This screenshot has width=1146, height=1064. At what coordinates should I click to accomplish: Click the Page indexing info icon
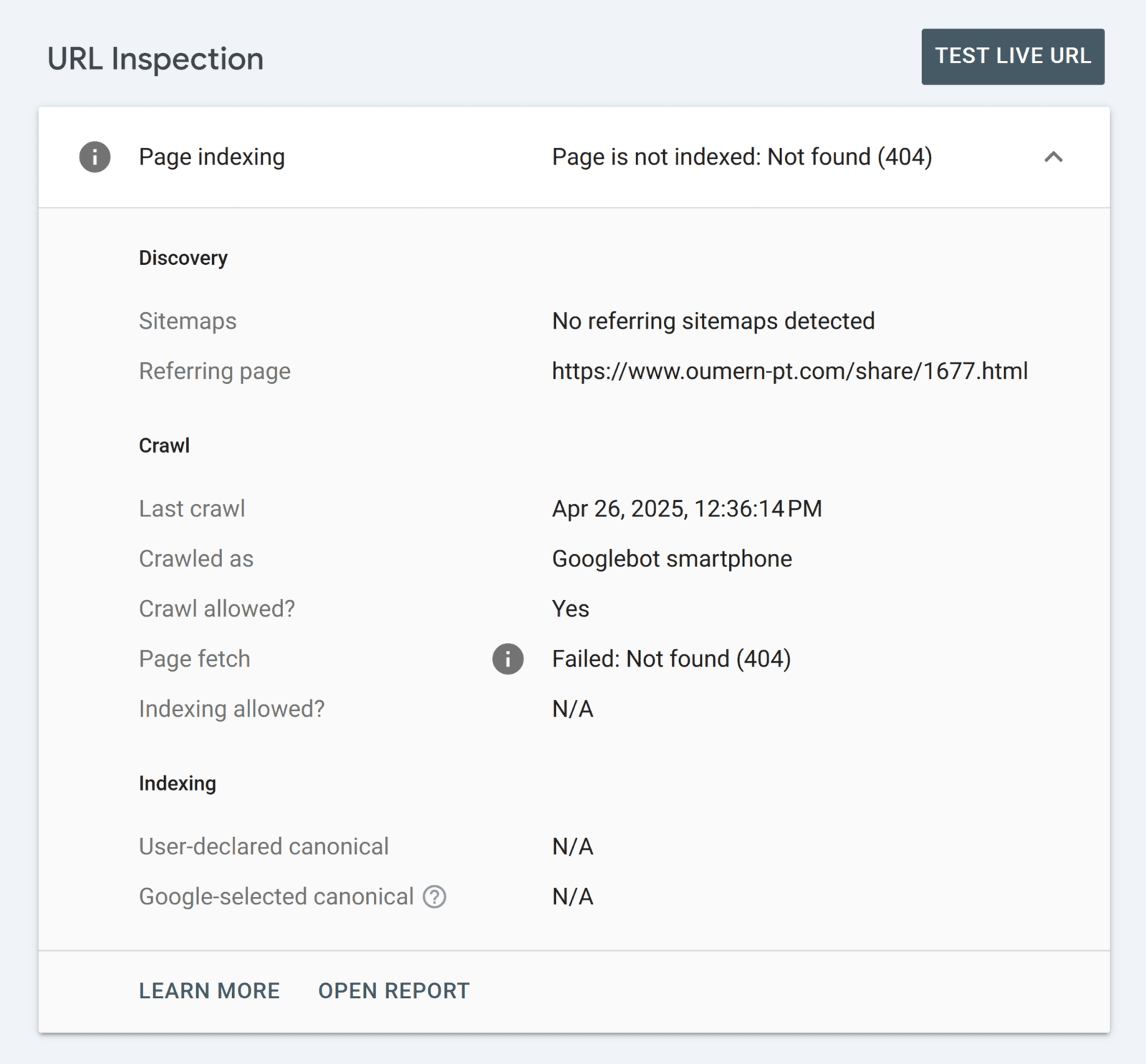92,157
